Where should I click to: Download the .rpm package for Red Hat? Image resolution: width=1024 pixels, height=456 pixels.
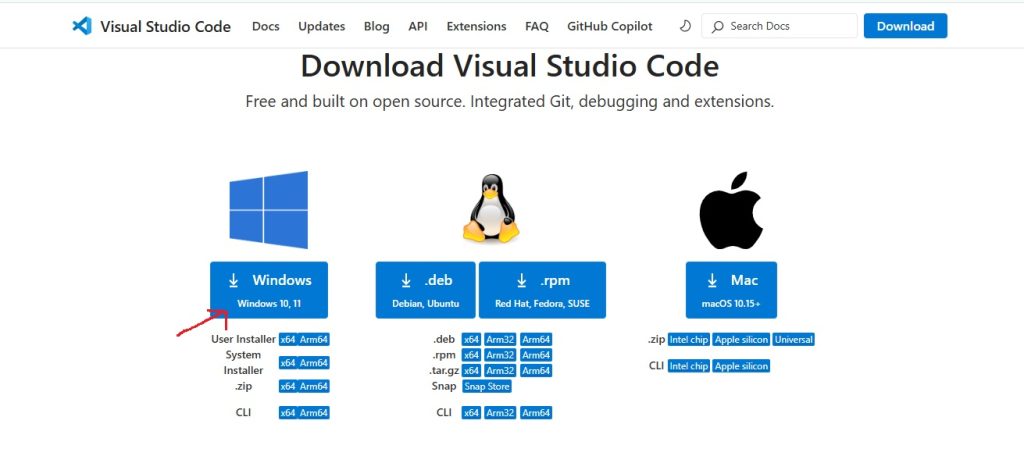(x=542, y=290)
